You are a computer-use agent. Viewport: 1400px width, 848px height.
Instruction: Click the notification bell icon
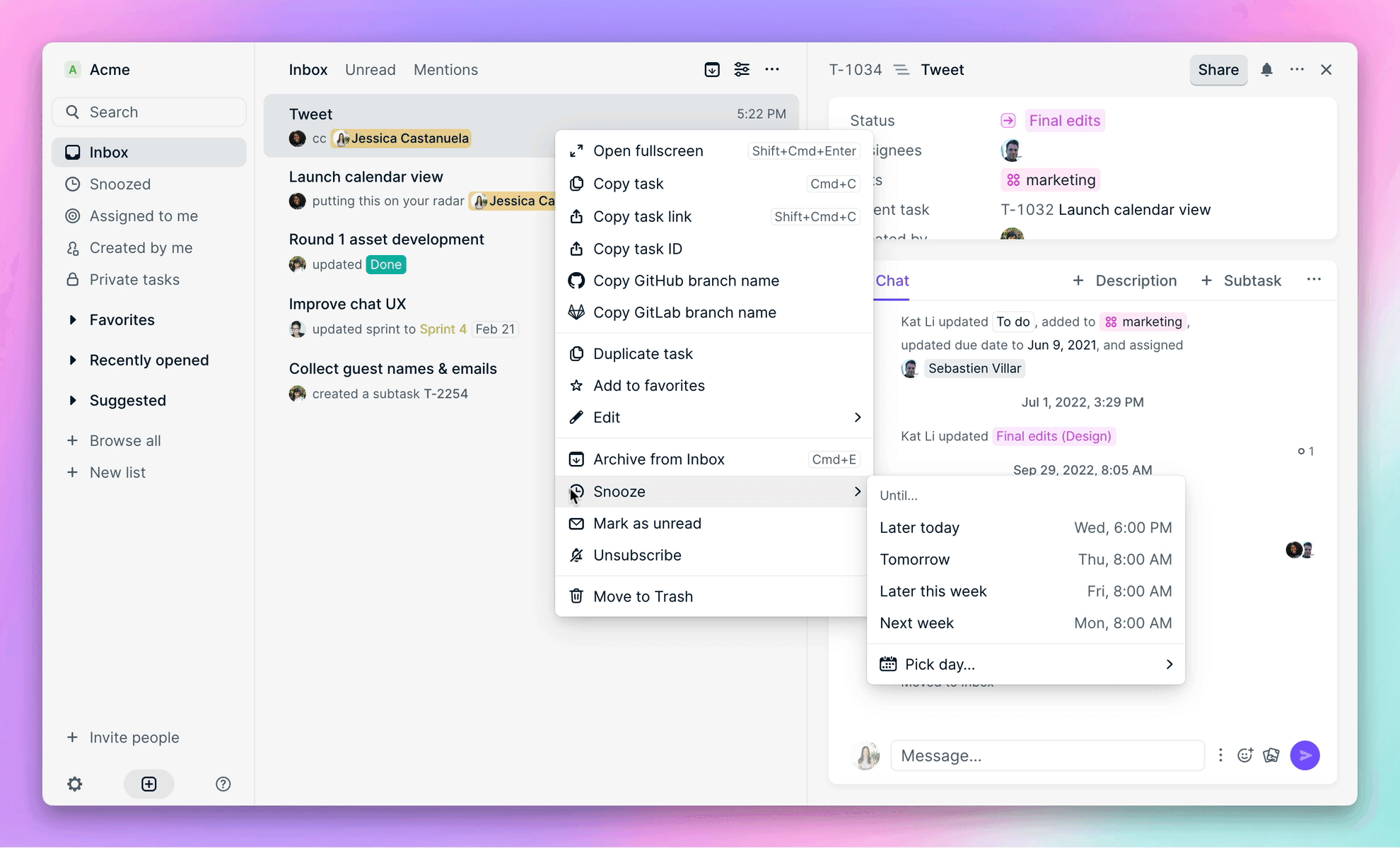pyautogui.click(x=1266, y=69)
